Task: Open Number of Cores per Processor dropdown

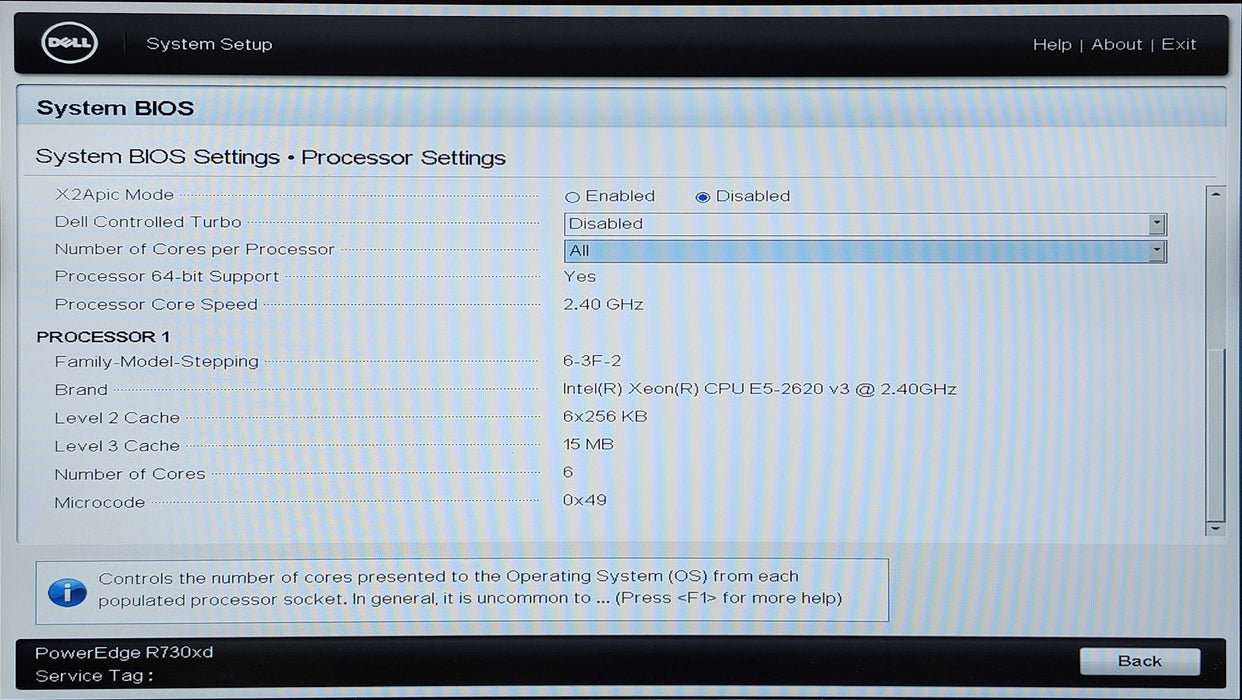Action: pos(865,251)
